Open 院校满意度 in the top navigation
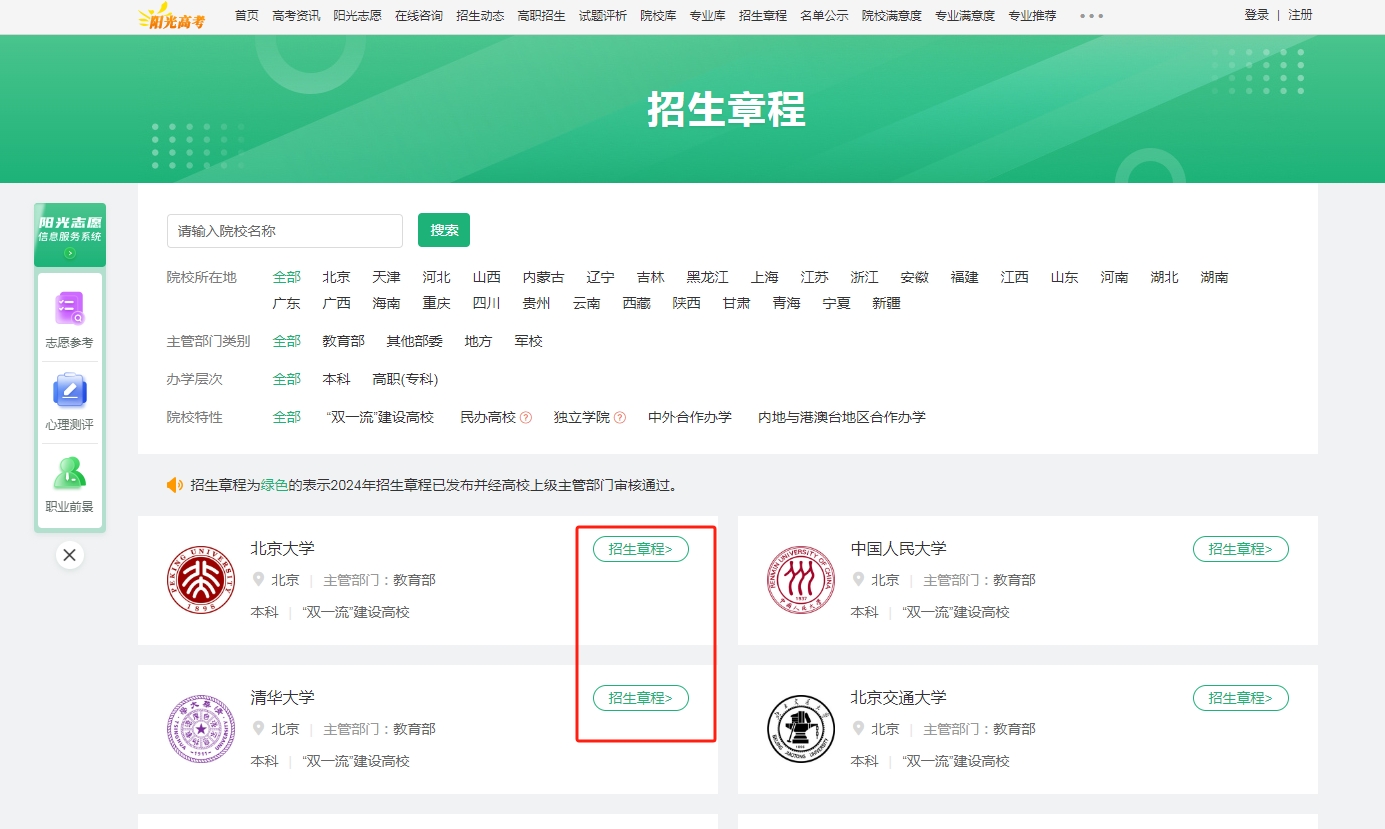 coord(891,15)
